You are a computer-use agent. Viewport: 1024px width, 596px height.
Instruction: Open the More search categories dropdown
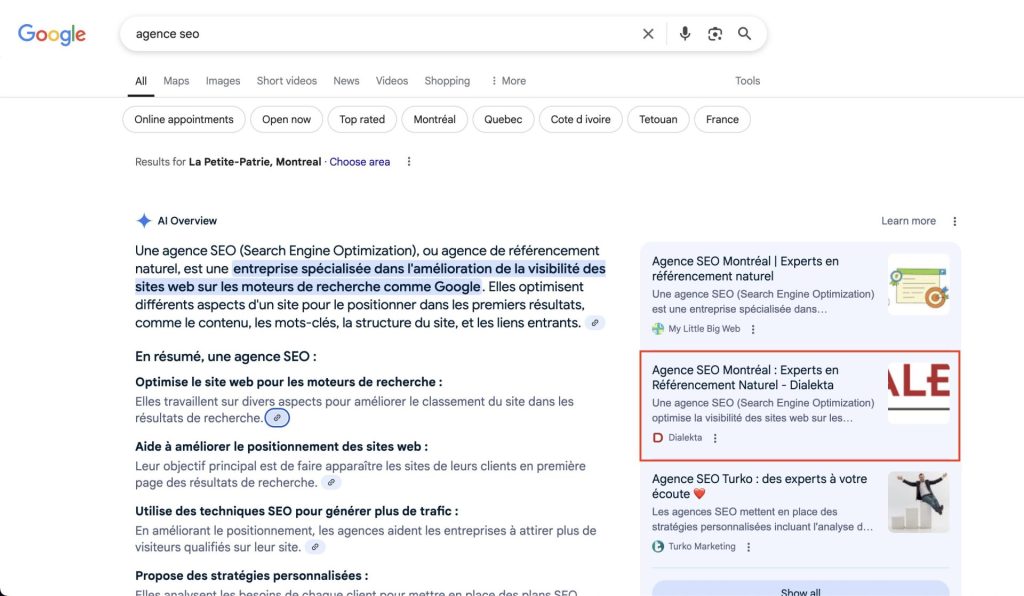[508, 80]
